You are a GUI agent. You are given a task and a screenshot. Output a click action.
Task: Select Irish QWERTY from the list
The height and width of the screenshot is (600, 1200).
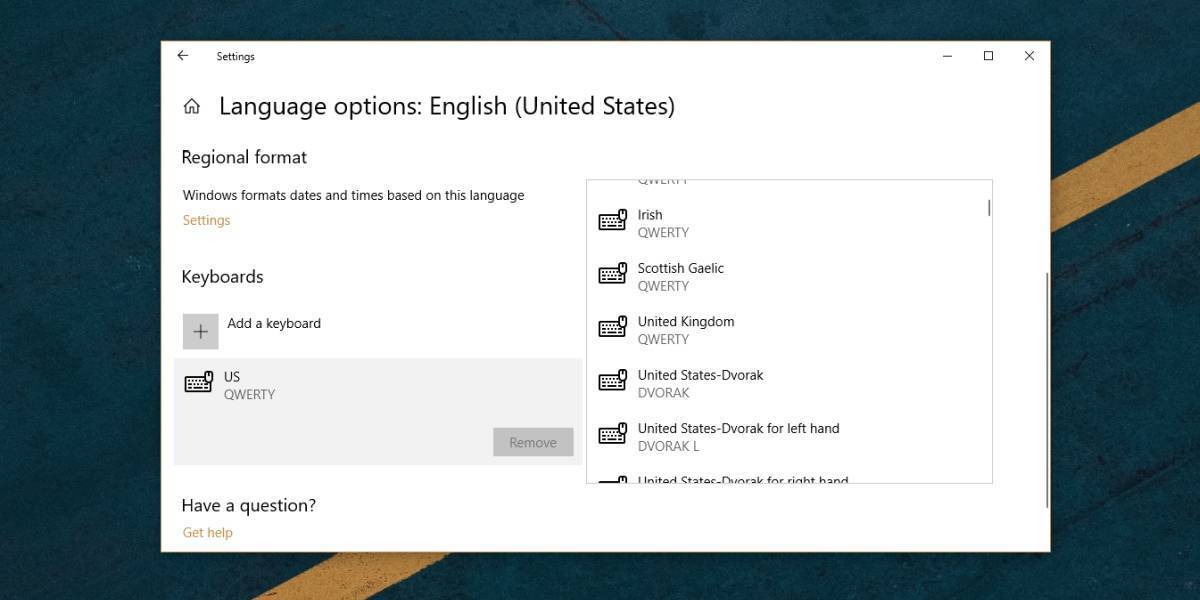(x=664, y=223)
